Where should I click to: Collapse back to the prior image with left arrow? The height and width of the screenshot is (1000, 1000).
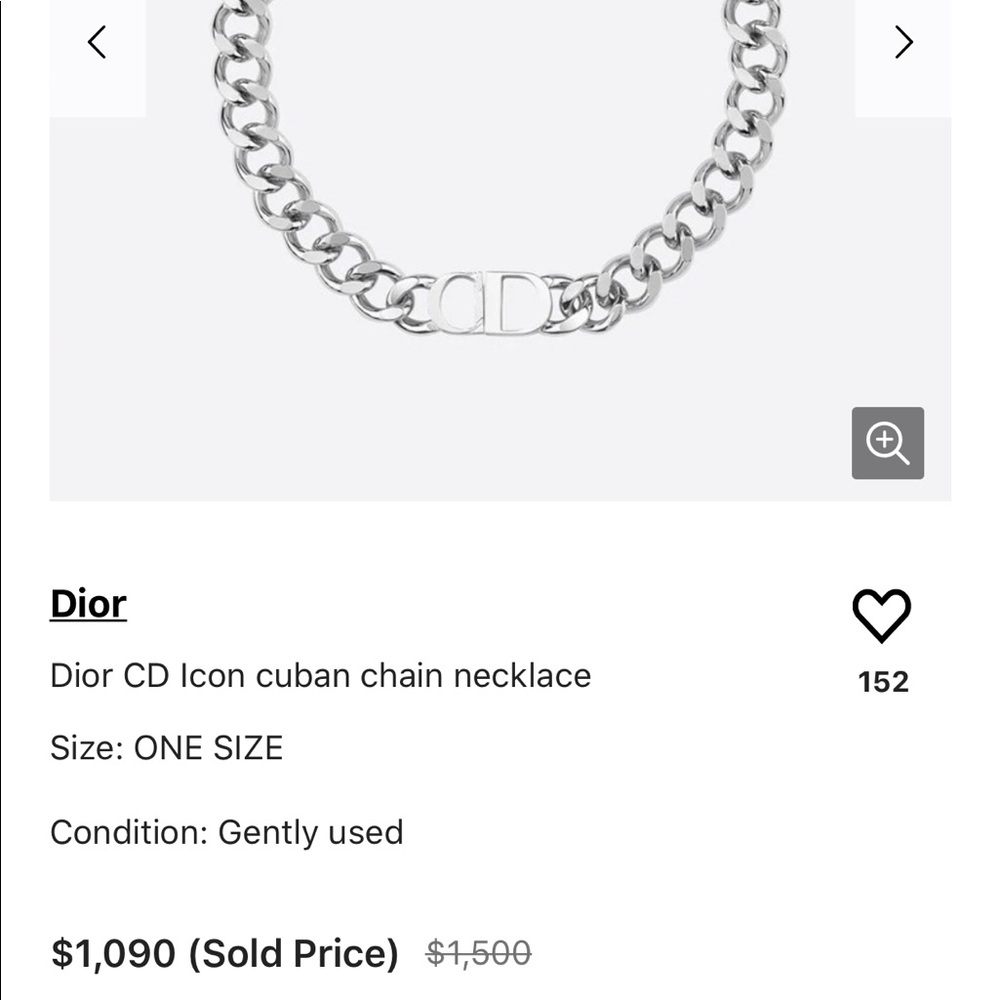96,42
